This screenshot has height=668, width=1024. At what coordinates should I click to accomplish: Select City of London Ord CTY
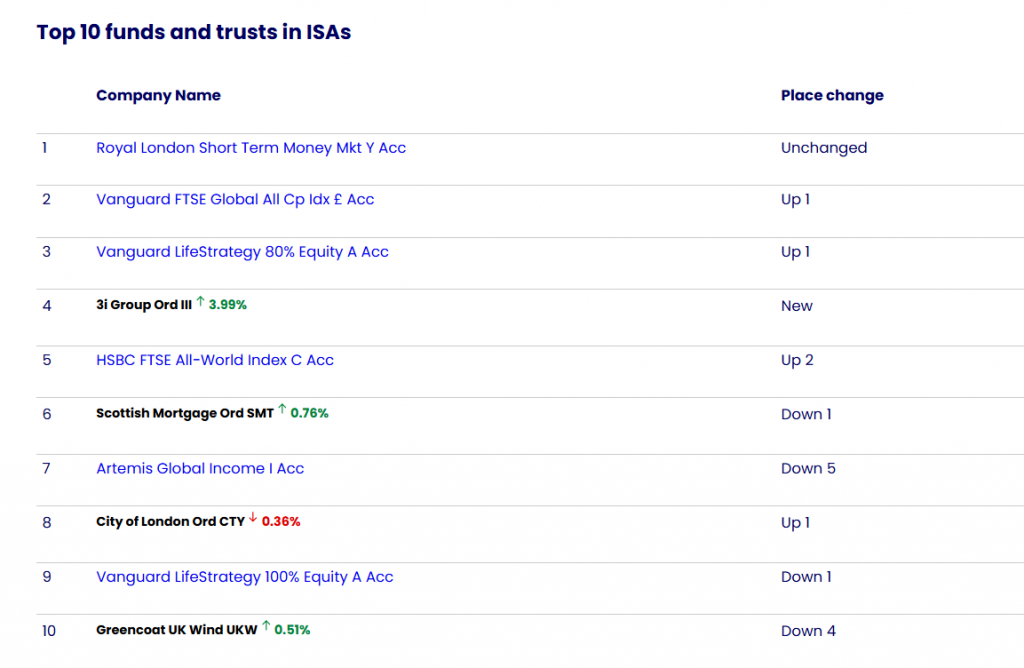170,522
